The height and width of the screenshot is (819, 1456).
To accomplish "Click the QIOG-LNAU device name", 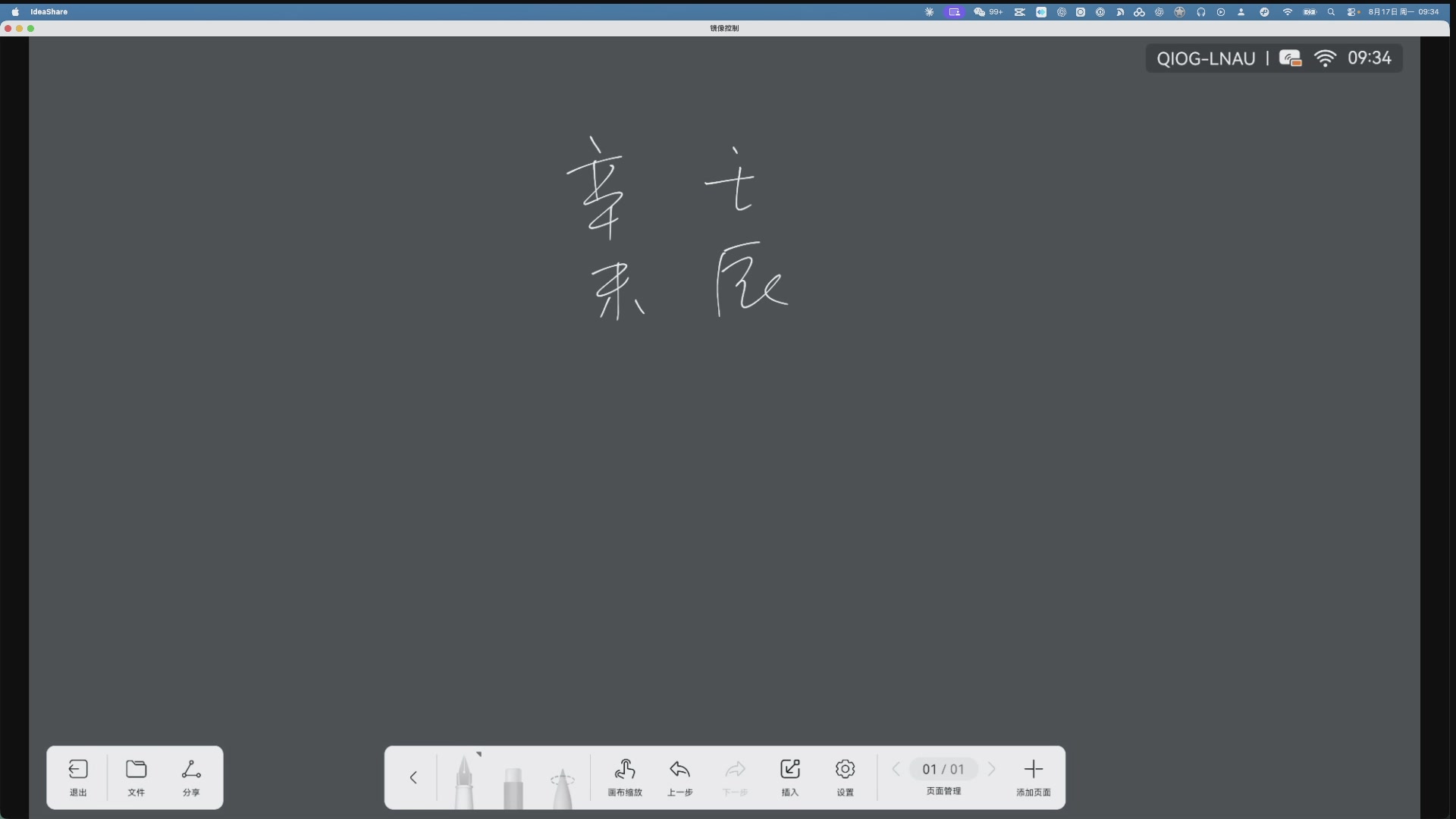I will 1206,58.
